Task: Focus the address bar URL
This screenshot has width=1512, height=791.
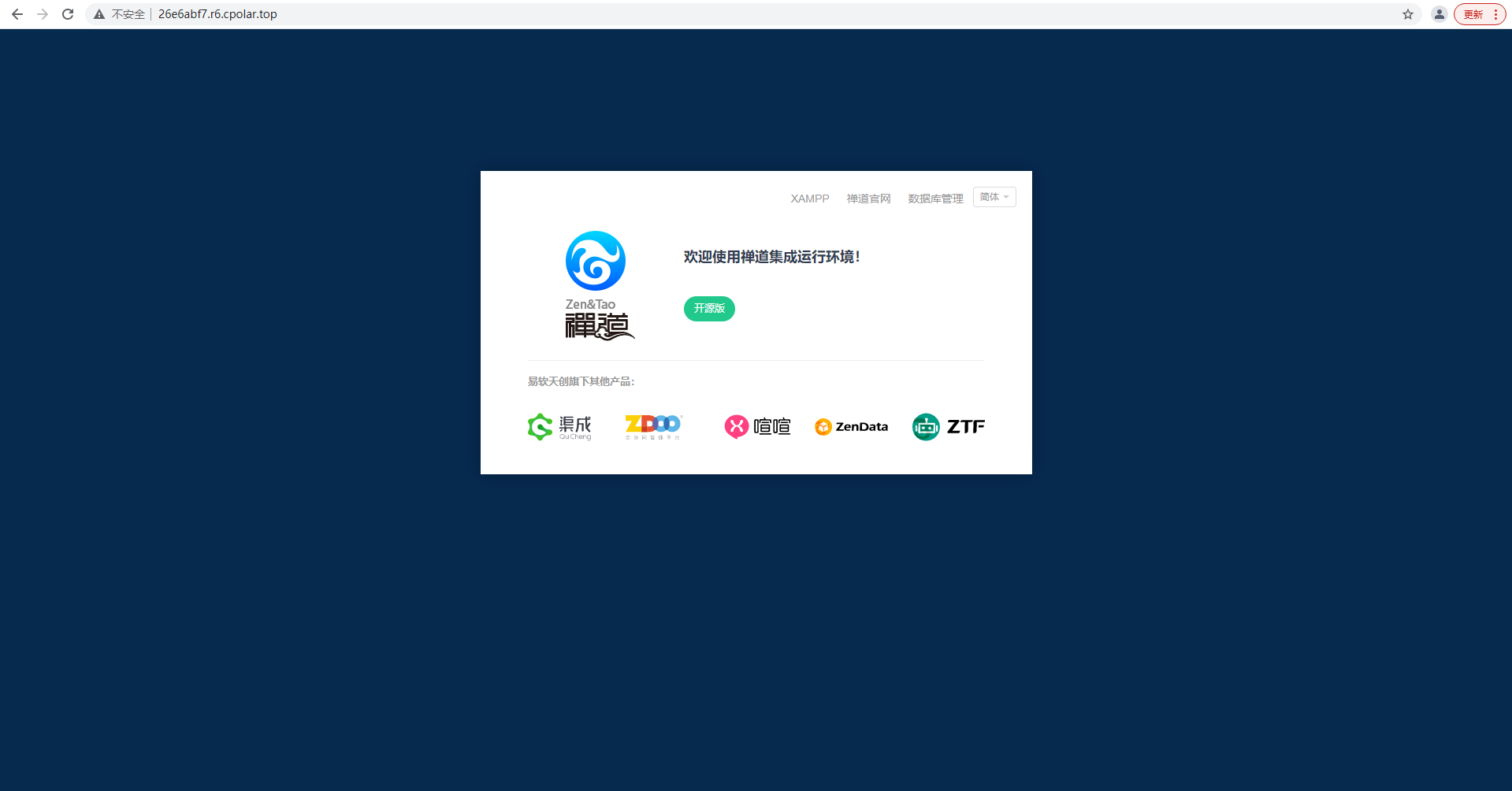Action: pyautogui.click(x=217, y=14)
